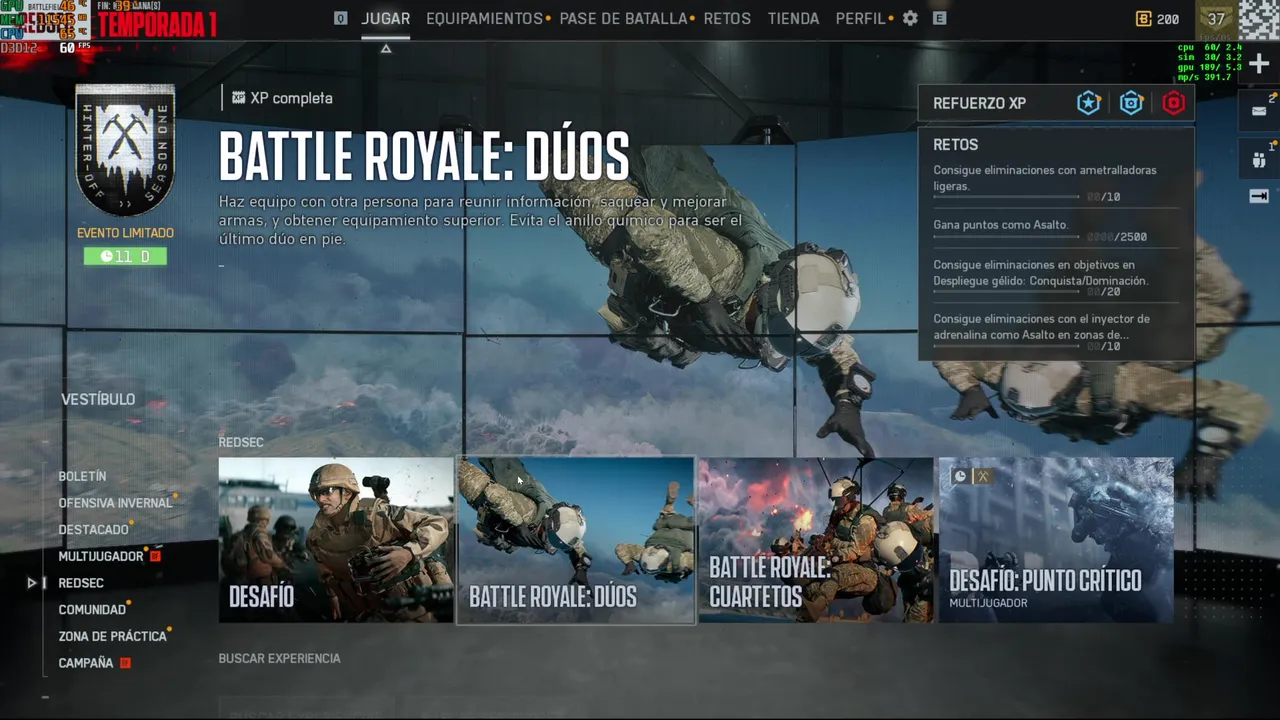
Task: Click the Despliegue gélido challenge progress bar
Action: point(1006,292)
